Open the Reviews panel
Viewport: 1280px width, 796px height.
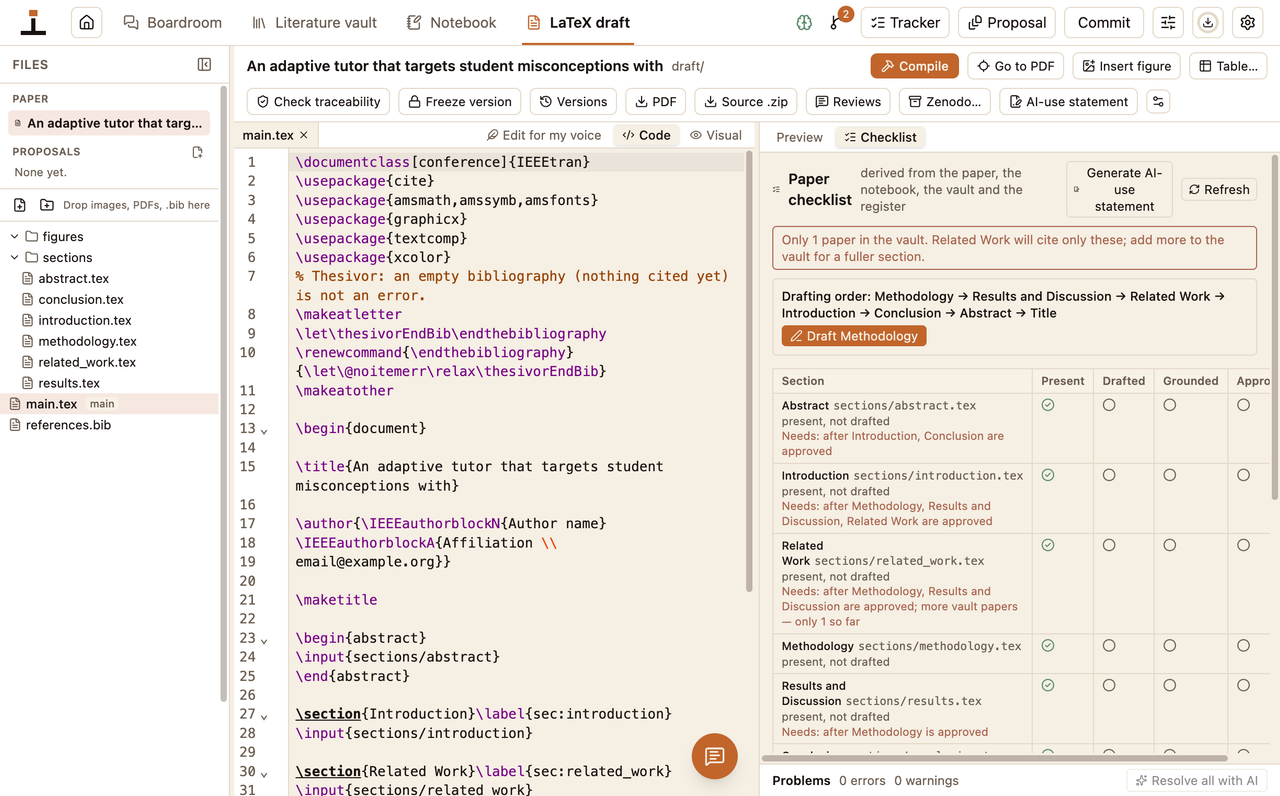pyautogui.click(x=848, y=101)
